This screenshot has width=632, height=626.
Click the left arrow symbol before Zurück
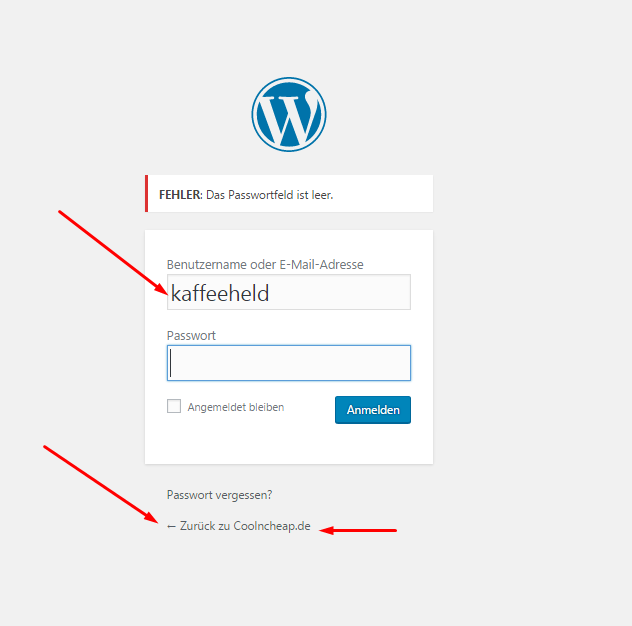(171, 526)
